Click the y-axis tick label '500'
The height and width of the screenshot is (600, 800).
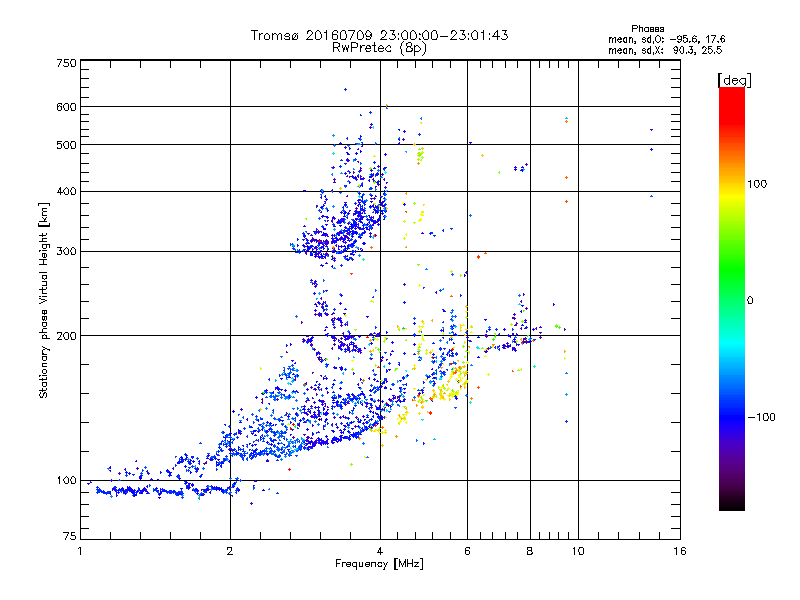pyautogui.click(x=67, y=145)
